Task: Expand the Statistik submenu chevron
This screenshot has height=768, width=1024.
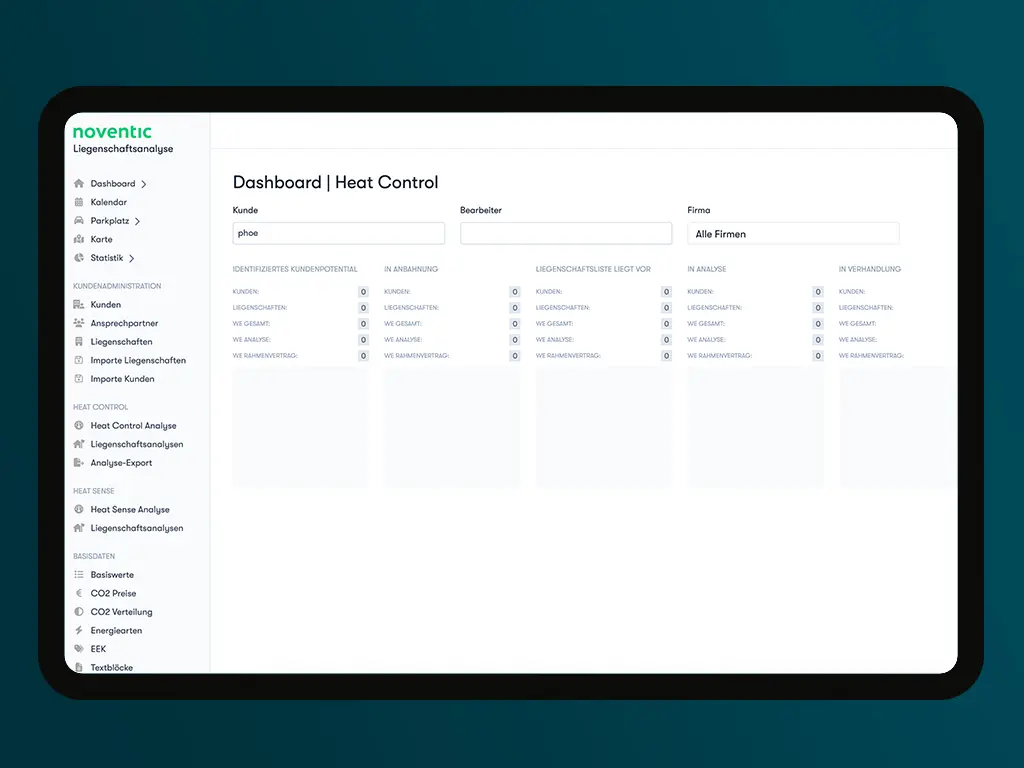Action: 132,258
